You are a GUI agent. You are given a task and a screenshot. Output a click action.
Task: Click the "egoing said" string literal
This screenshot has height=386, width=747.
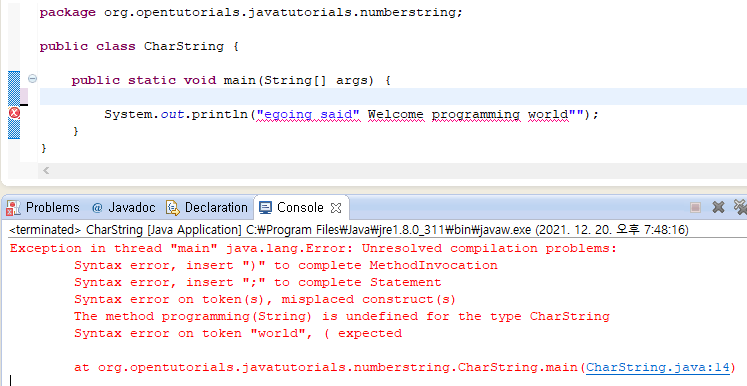pyautogui.click(x=308, y=114)
